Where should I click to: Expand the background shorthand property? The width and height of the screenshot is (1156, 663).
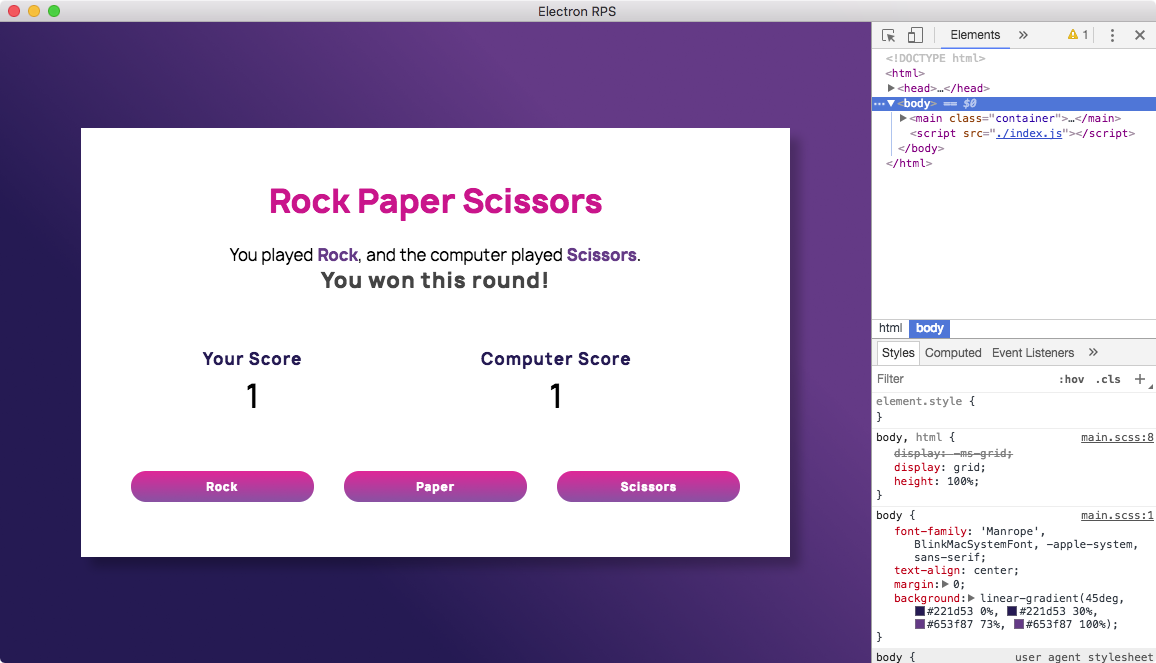[x=972, y=598]
